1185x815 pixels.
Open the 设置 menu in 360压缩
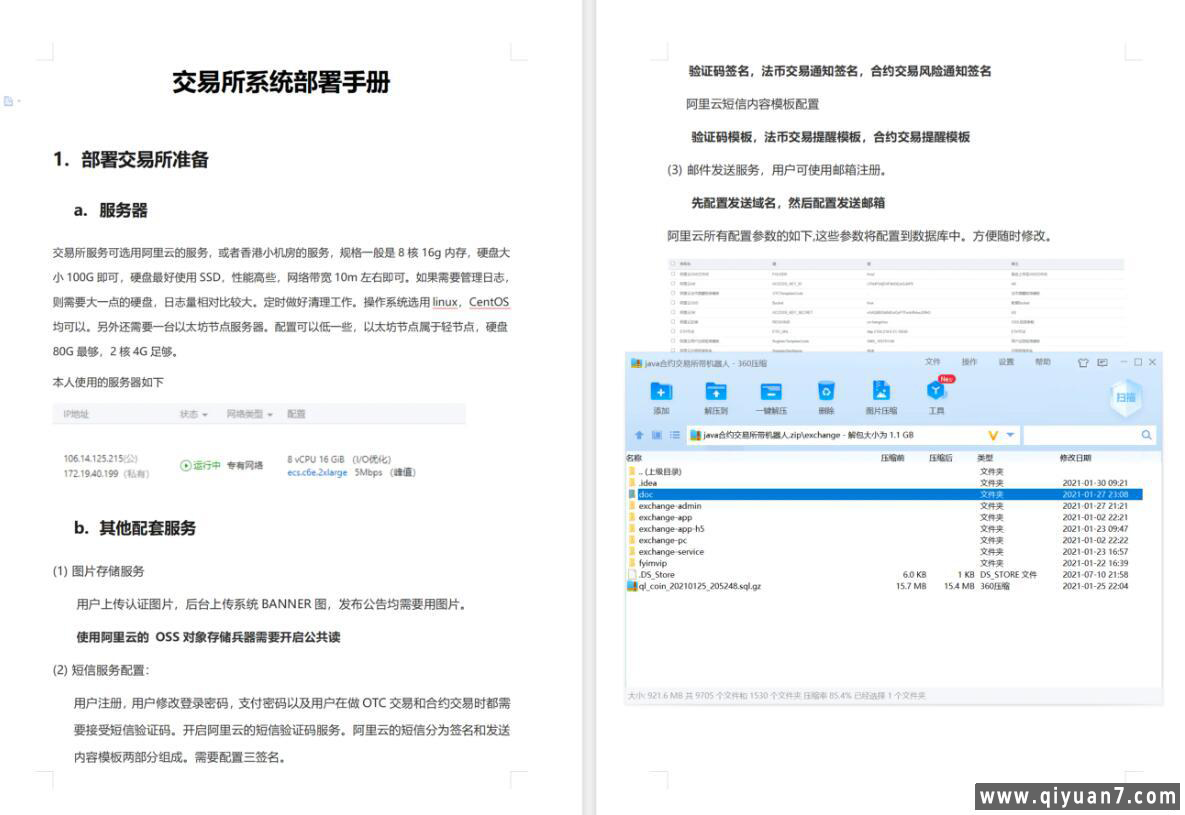click(1006, 362)
